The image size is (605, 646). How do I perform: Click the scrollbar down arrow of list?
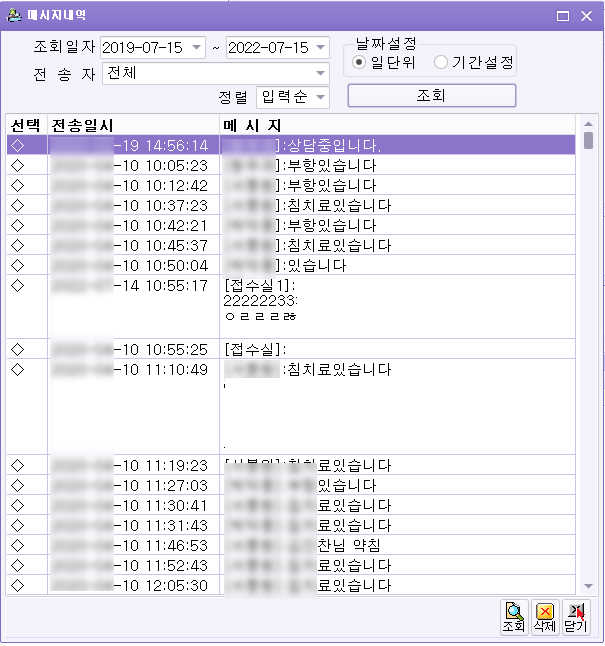pyautogui.click(x=589, y=587)
